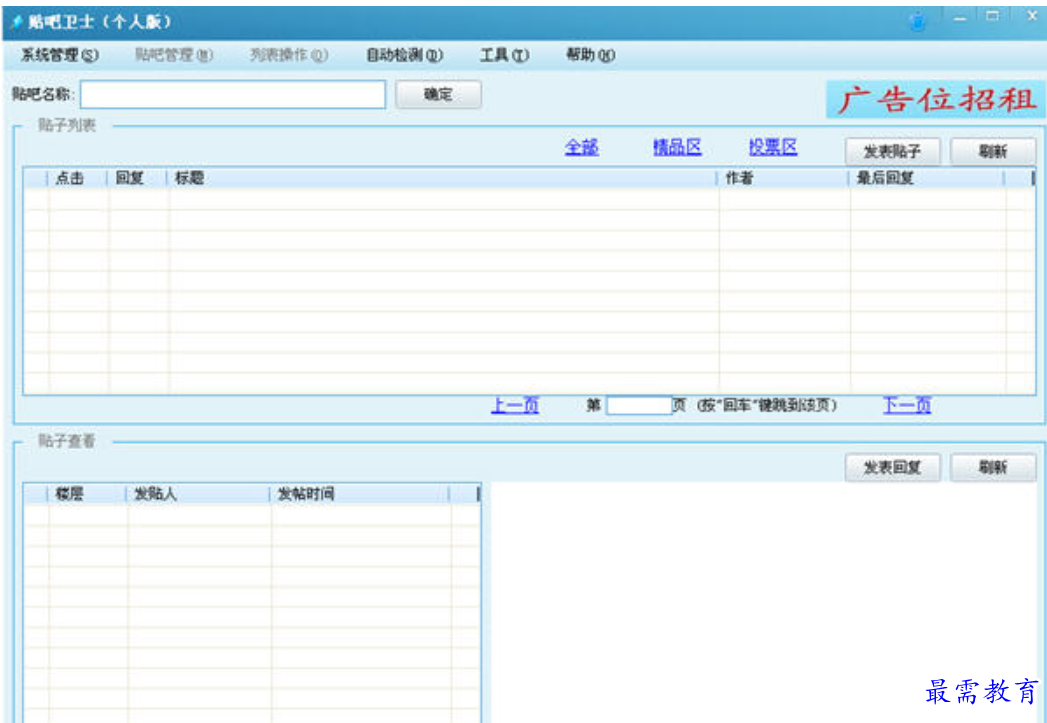
Task: Click the 发帖时间 column header
Action: point(360,495)
